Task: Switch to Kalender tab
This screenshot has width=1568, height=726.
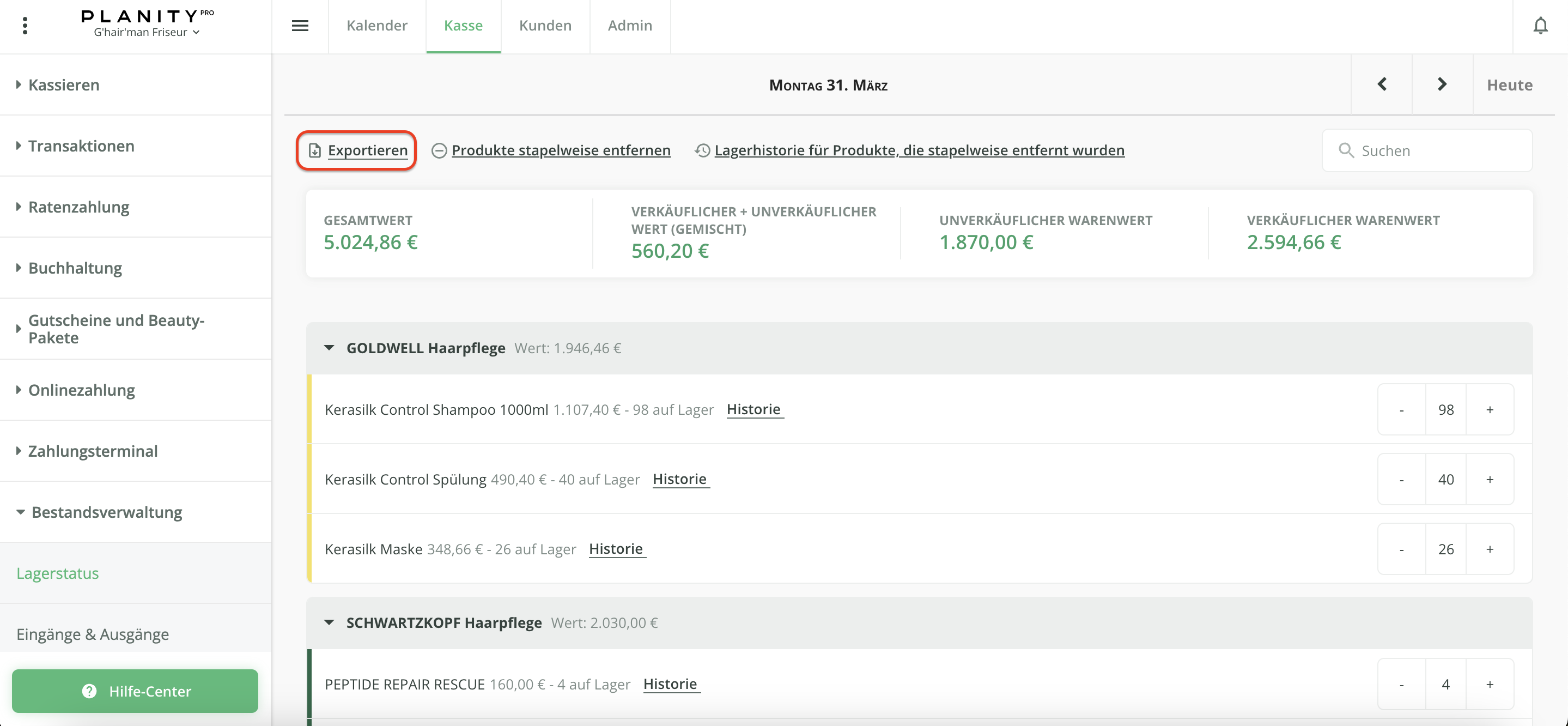Action: tap(377, 26)
